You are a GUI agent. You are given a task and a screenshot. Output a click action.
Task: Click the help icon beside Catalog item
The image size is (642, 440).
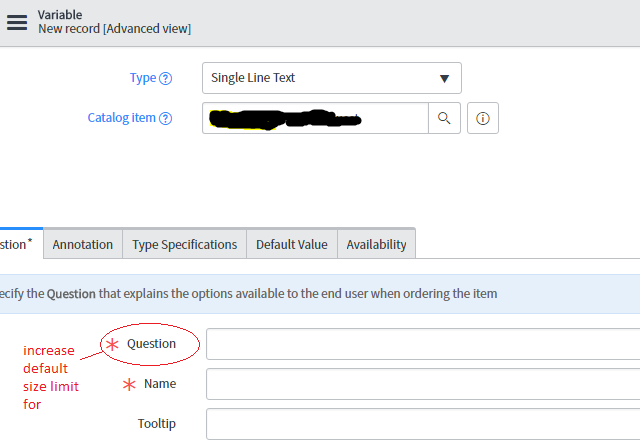coord(165,118)
